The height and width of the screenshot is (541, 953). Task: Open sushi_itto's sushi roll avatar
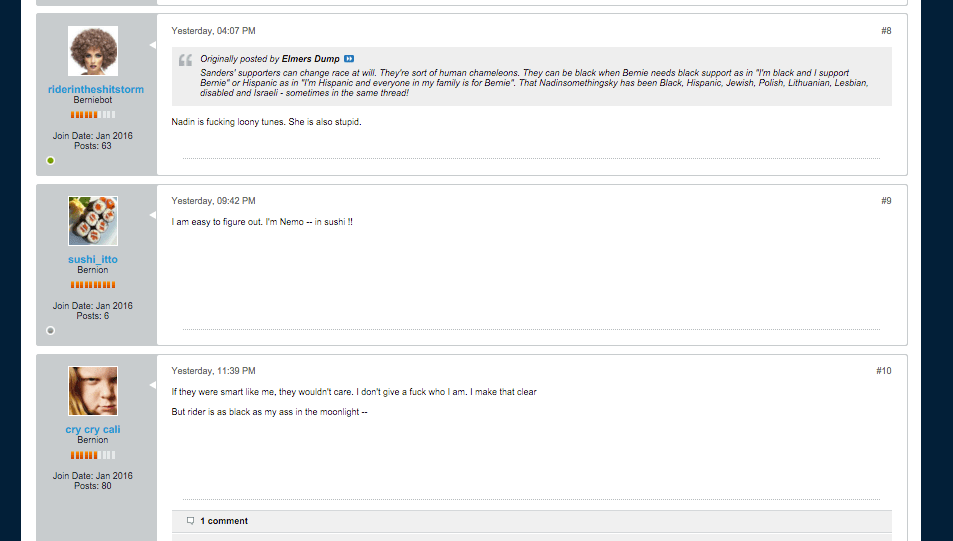93,221
